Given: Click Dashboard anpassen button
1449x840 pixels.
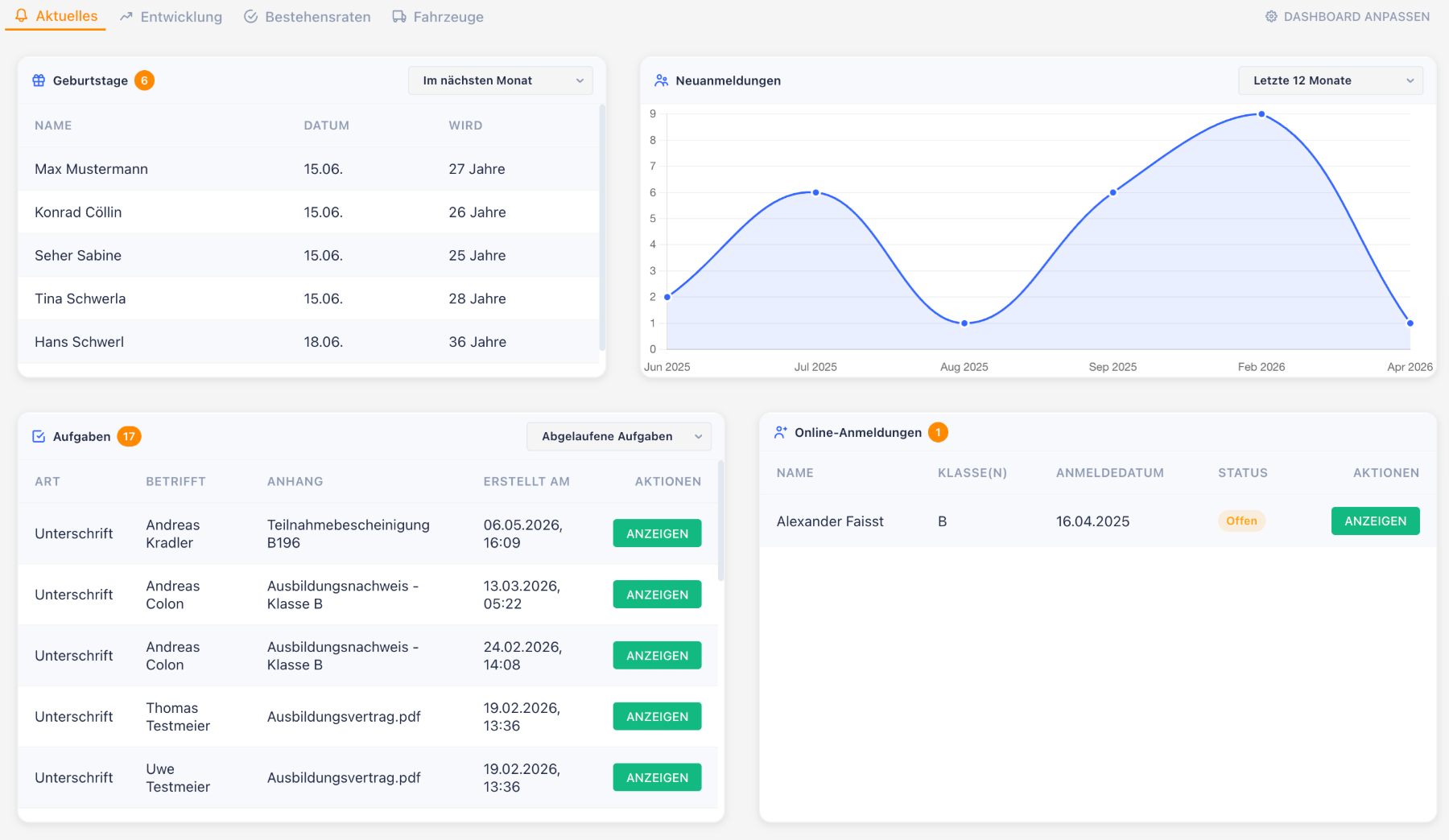Looking at the screenshot, I should point(1348,17).
